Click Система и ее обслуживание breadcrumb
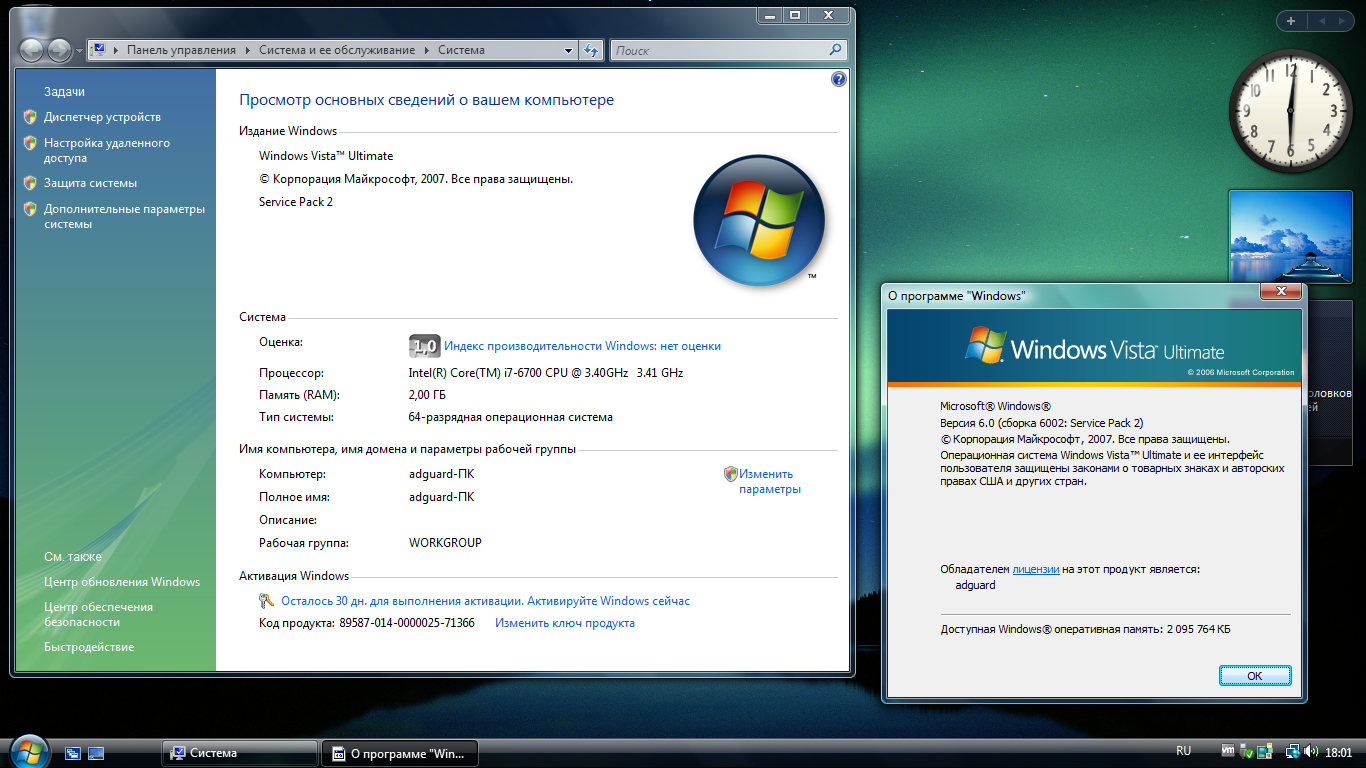This screenshot has width=1366, height=768. (336, 50)
